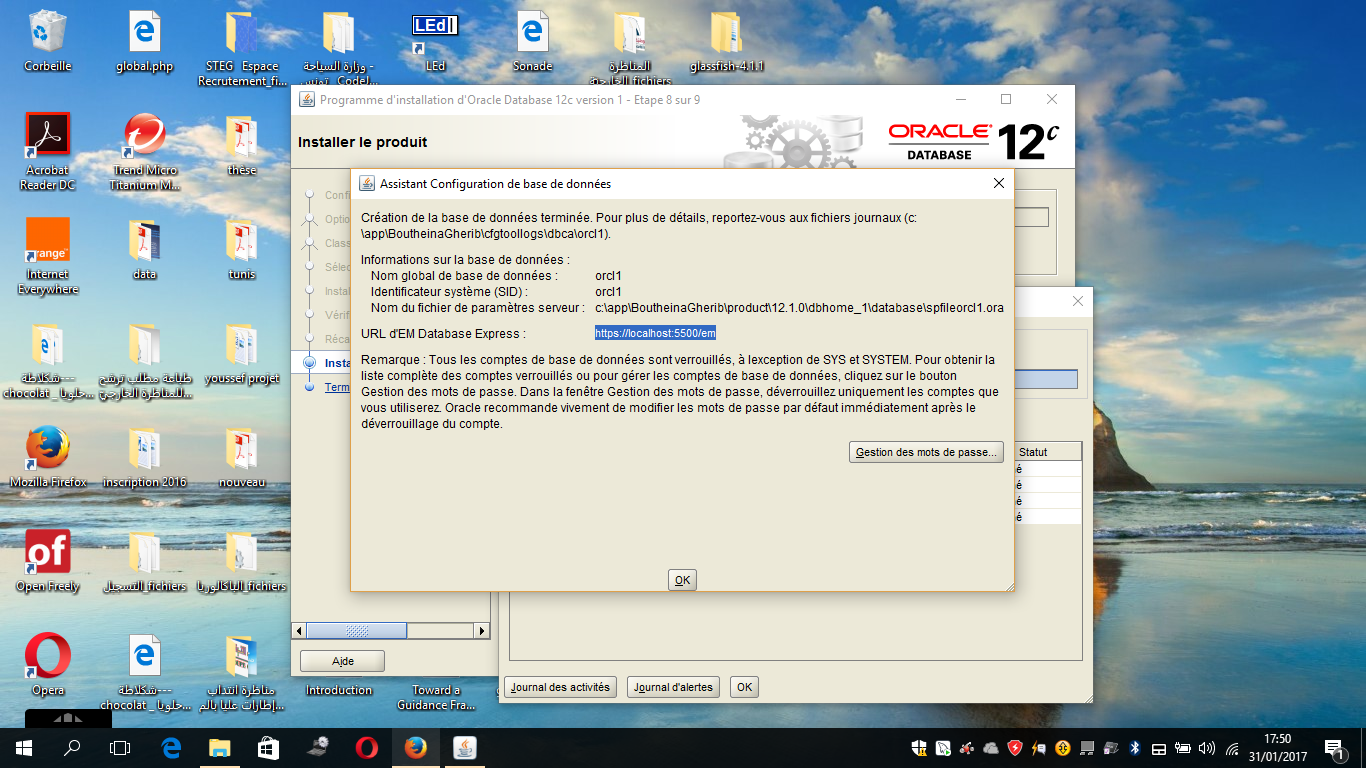Click OK next to Journal d'alertes

click(x=744, y=687)
